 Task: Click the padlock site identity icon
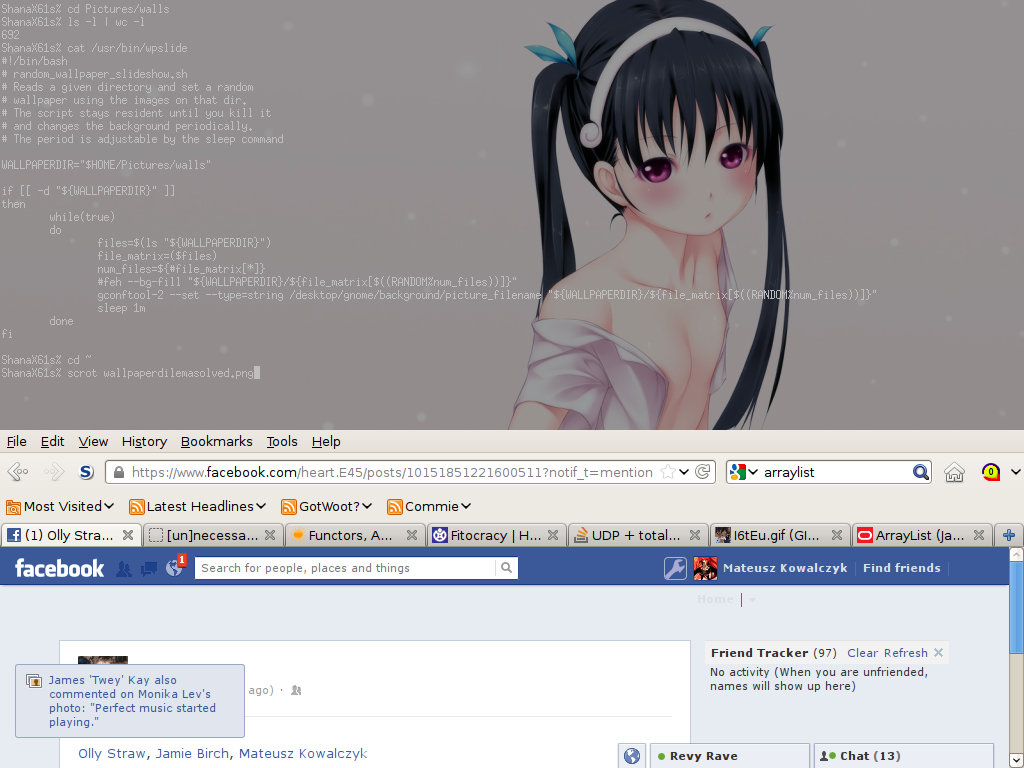point(119,472)
